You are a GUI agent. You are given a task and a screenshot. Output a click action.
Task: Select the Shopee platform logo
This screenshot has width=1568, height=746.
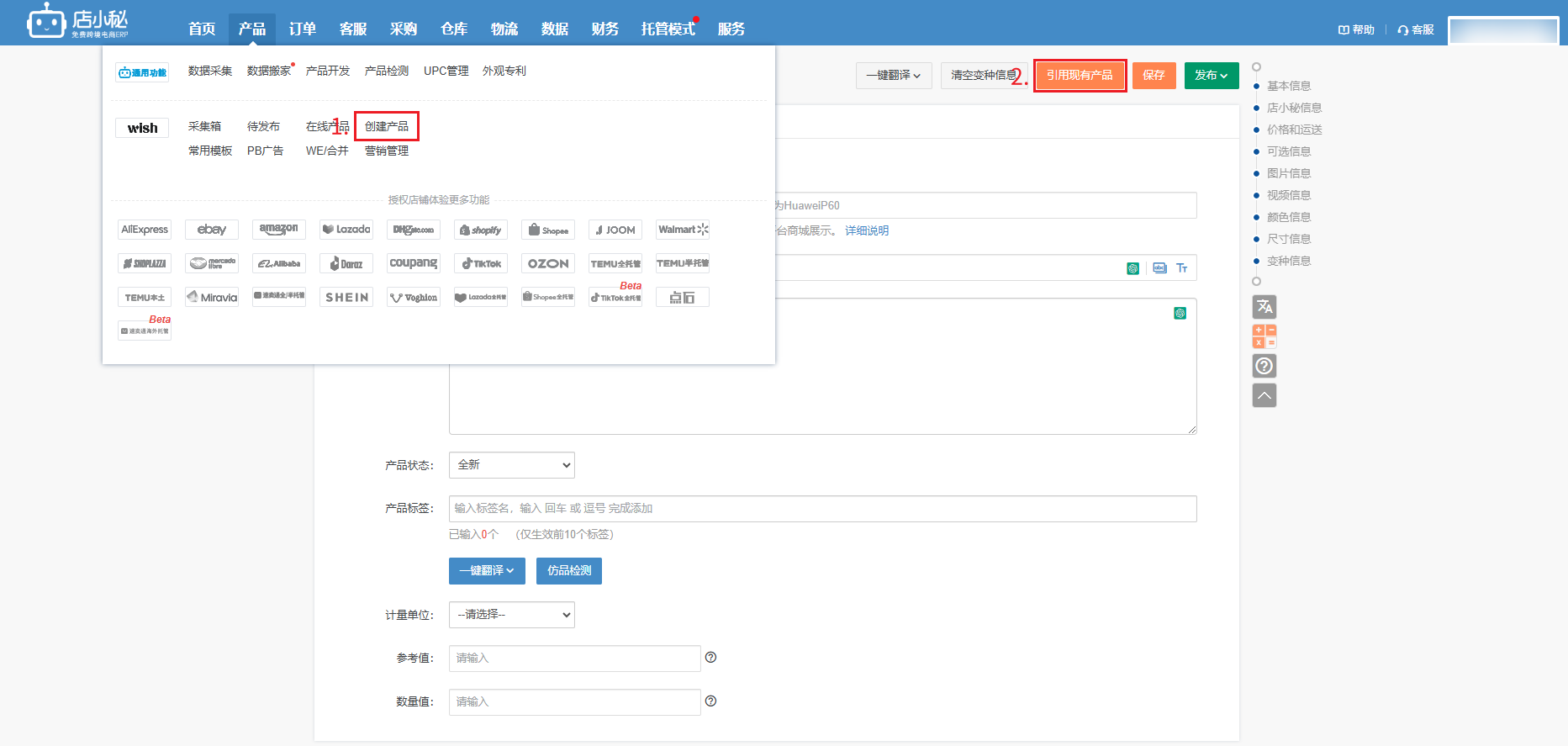click(x=548, y=230)
